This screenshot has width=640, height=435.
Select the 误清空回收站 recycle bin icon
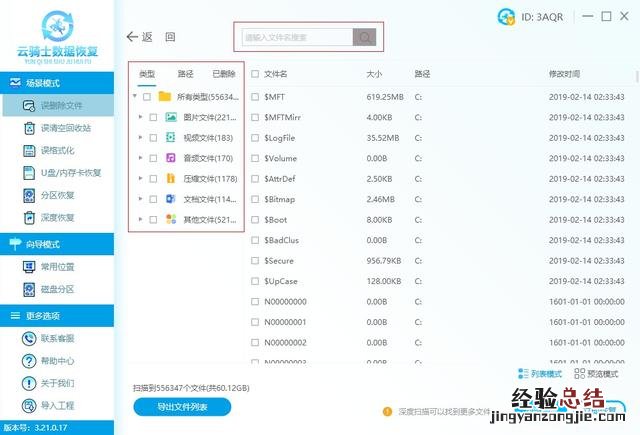pyautogui.click(x=29, y=128)
